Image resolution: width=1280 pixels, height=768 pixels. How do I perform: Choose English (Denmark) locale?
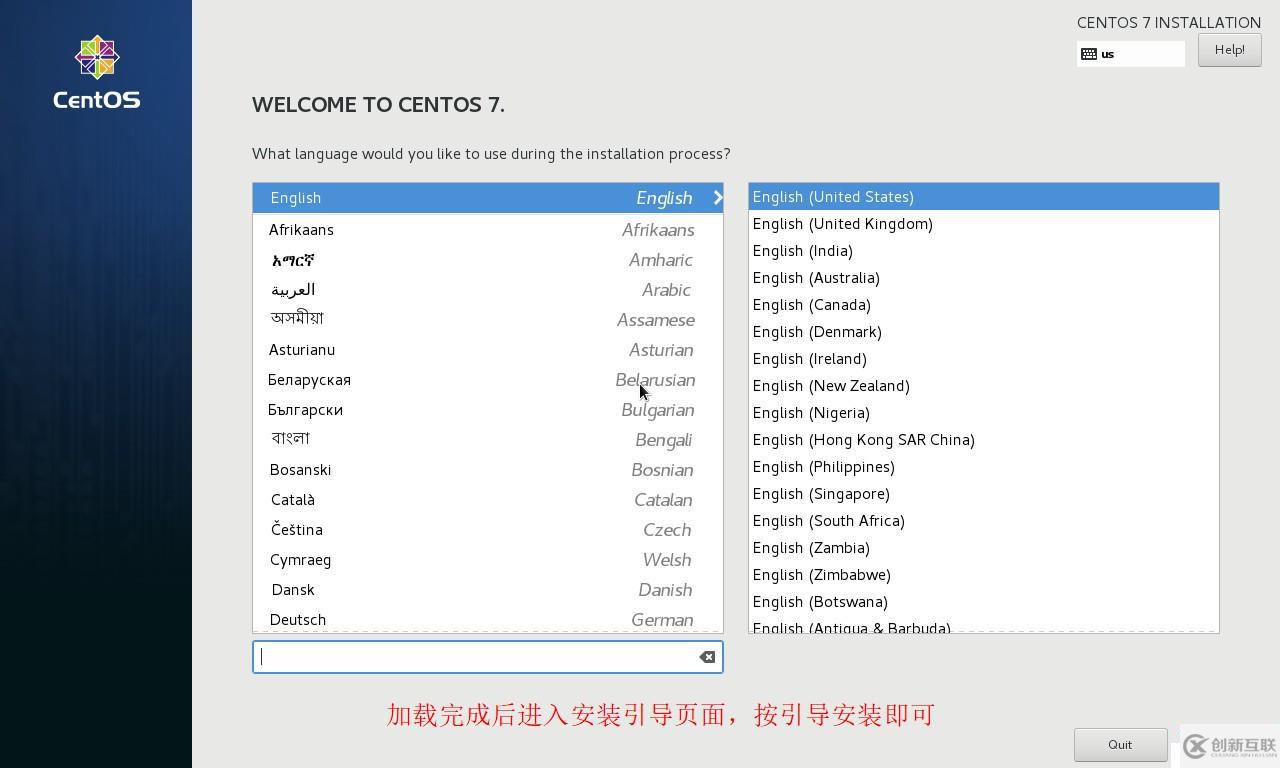pos(984,332)
